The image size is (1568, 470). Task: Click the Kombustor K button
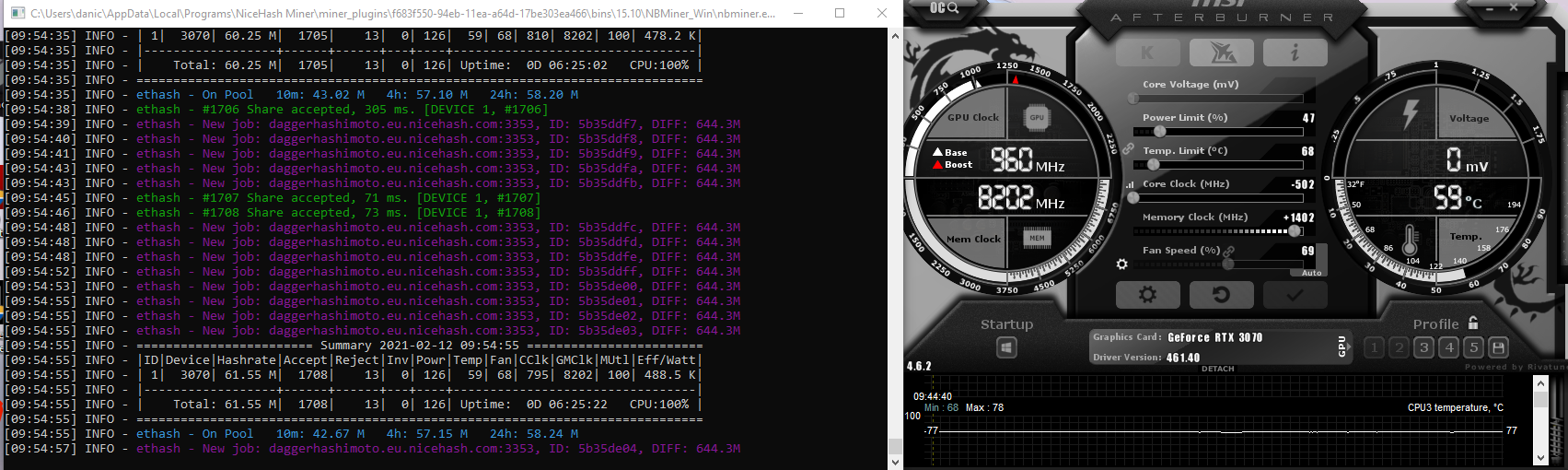coord(1148,53)
